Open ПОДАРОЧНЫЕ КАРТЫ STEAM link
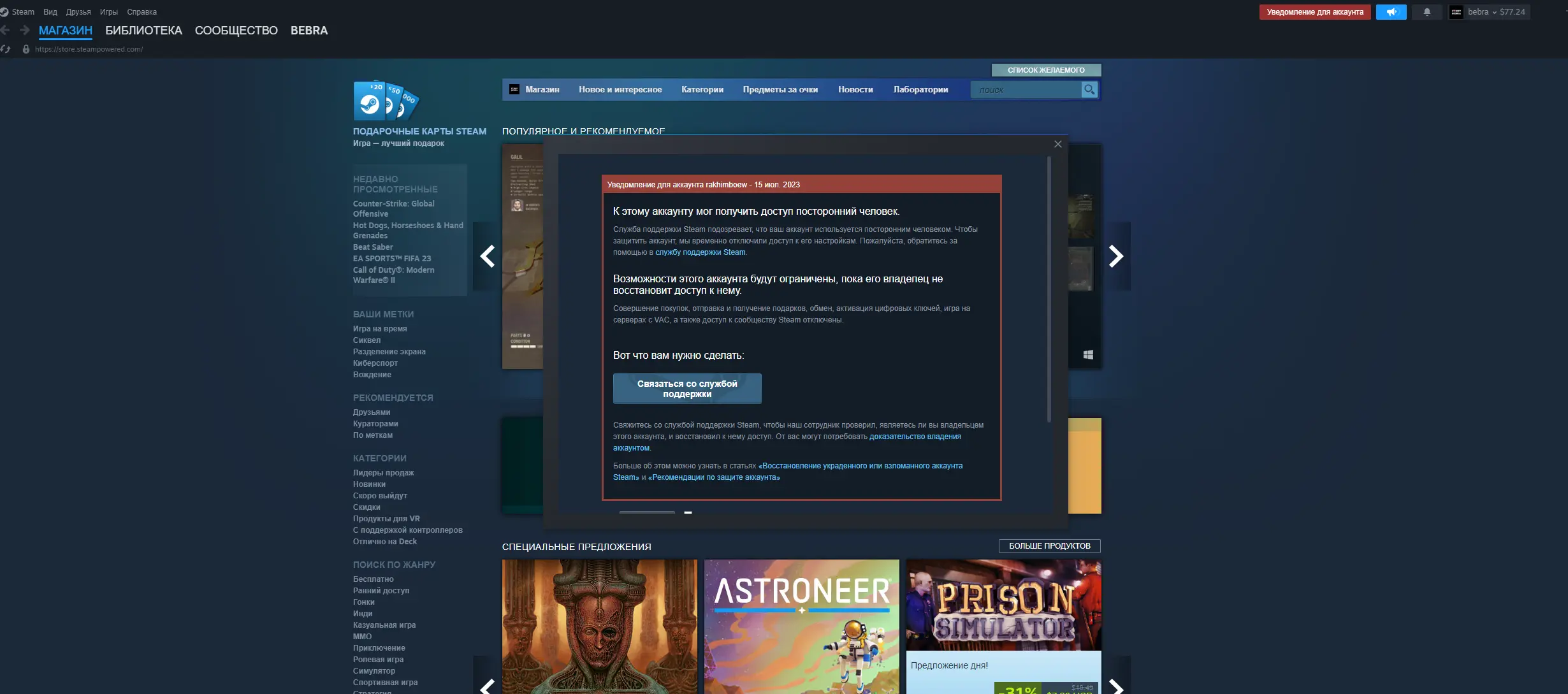Viewport: 1568px width, 694px height. (419, 131)
